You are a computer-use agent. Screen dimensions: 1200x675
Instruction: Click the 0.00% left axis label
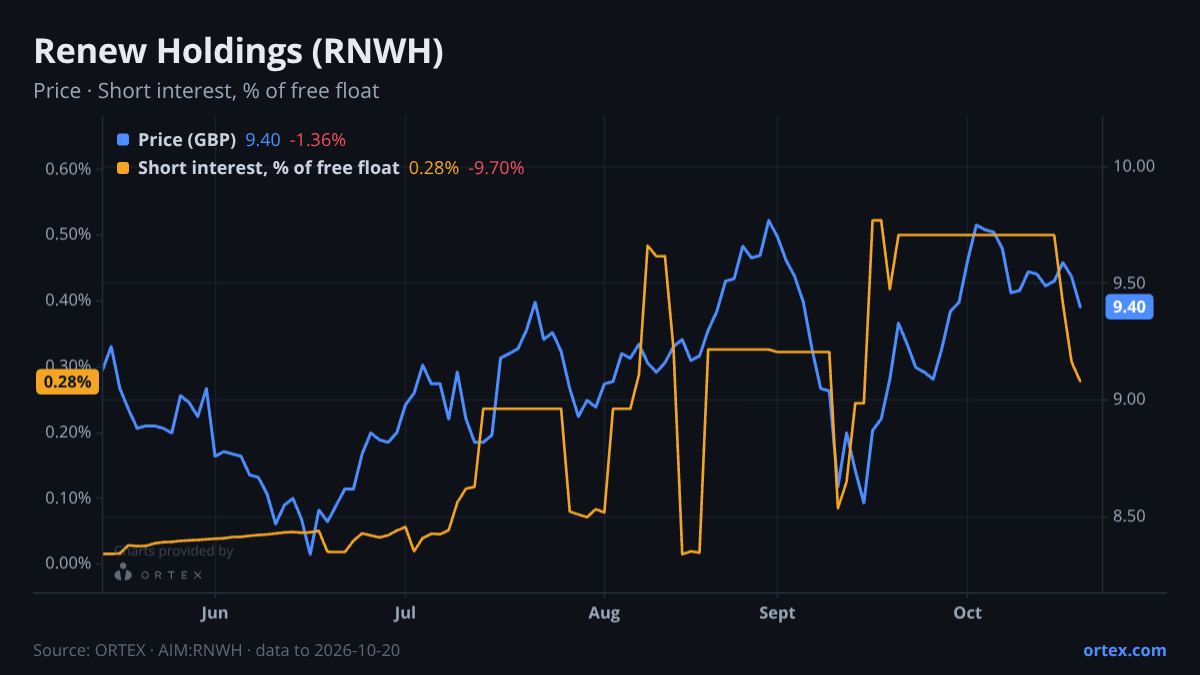[68, 564]
